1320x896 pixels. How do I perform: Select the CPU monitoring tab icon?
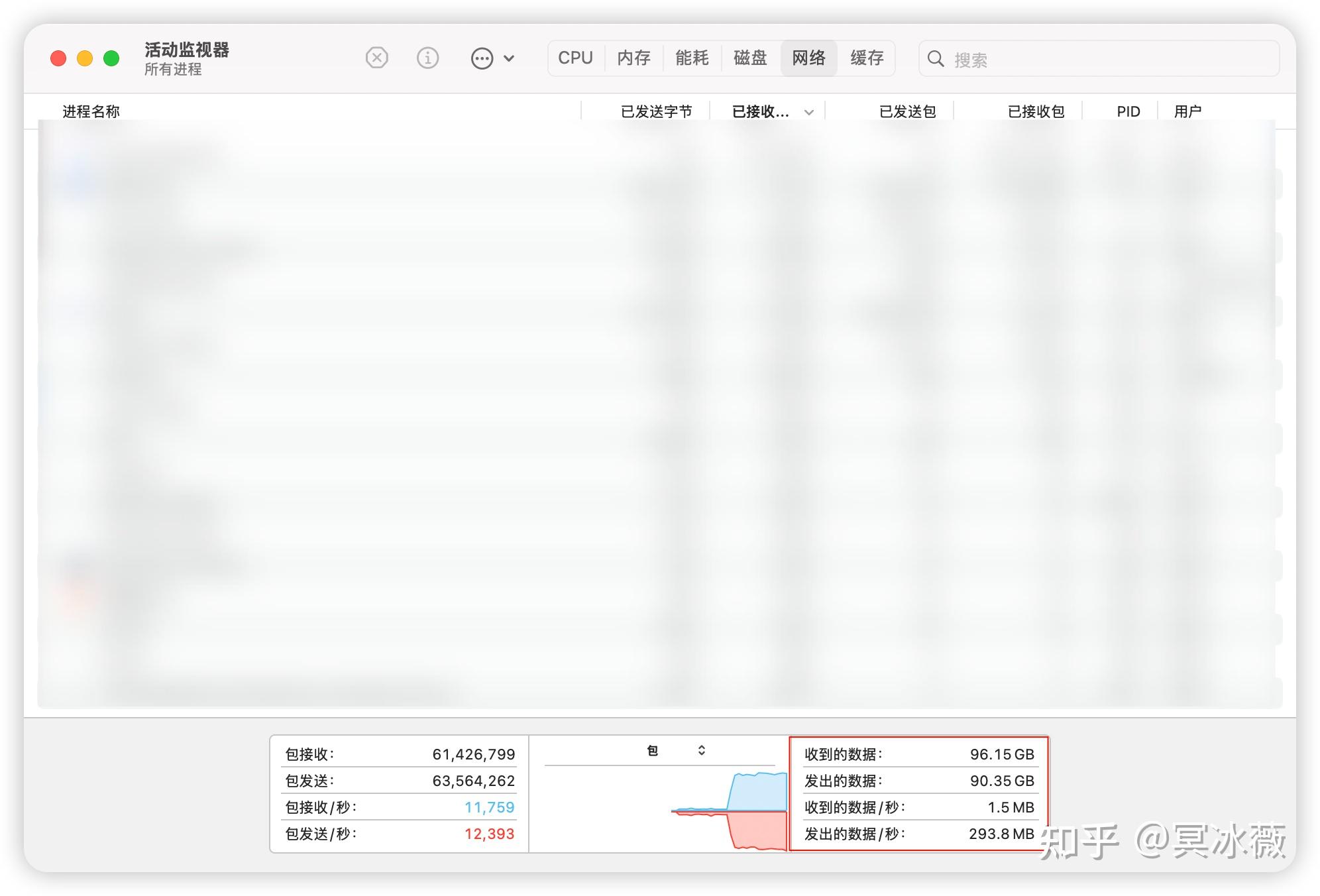[574, 58]
